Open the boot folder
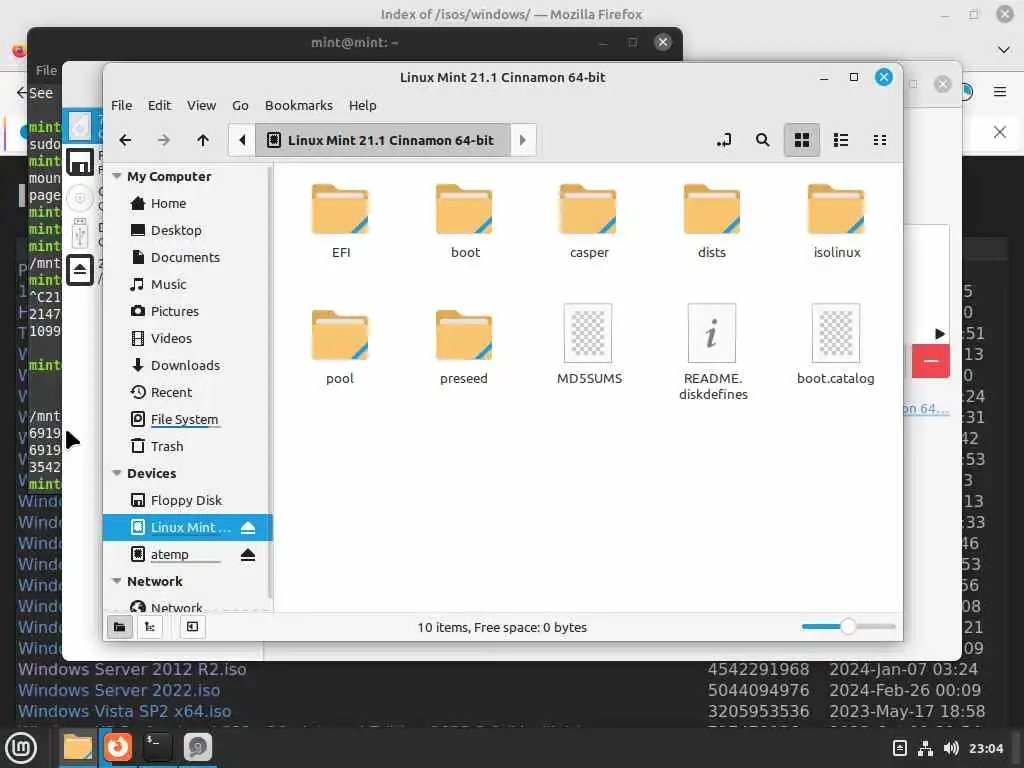The image size is (1024, 768). (x=464, y=221)
